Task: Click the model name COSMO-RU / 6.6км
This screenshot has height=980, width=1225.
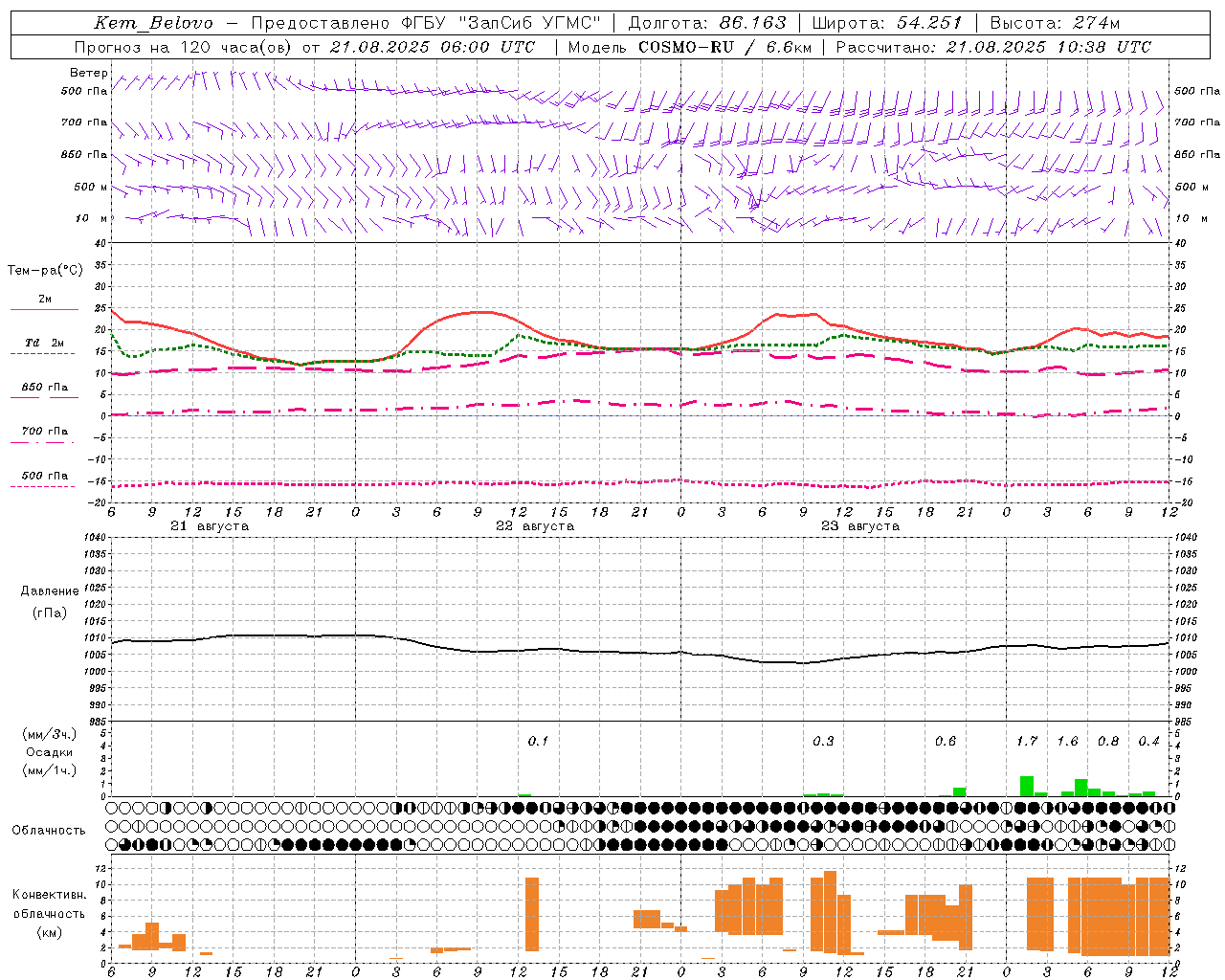Action: (x=725, y=47)
